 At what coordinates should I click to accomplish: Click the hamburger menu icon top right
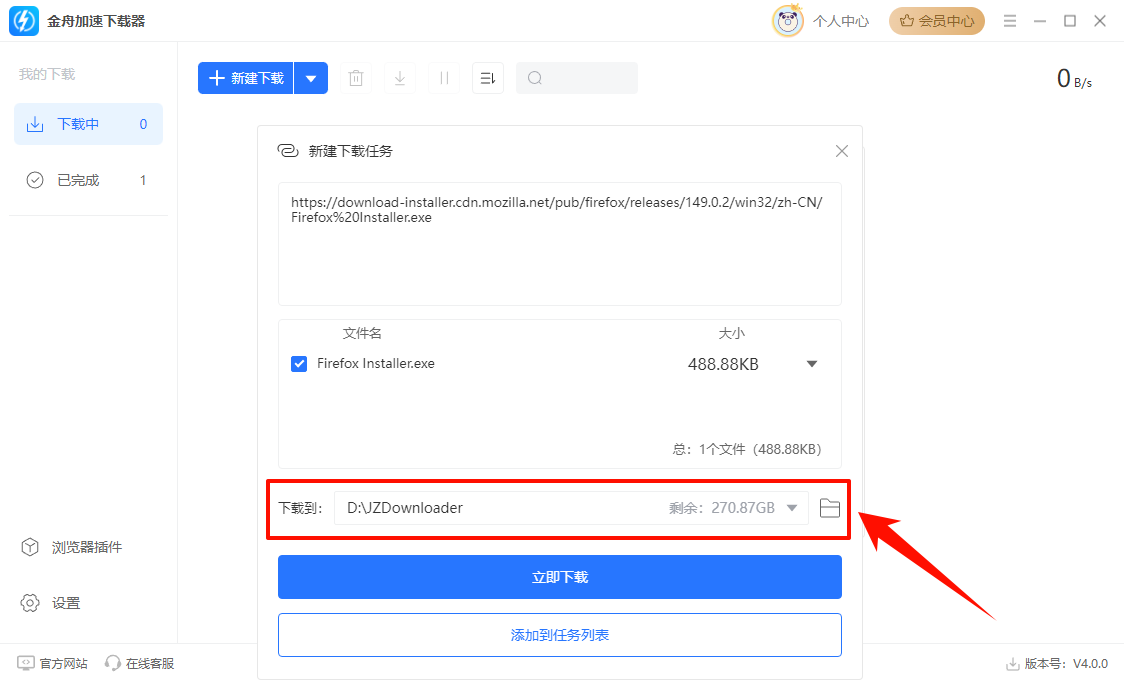click(1010, 20)
